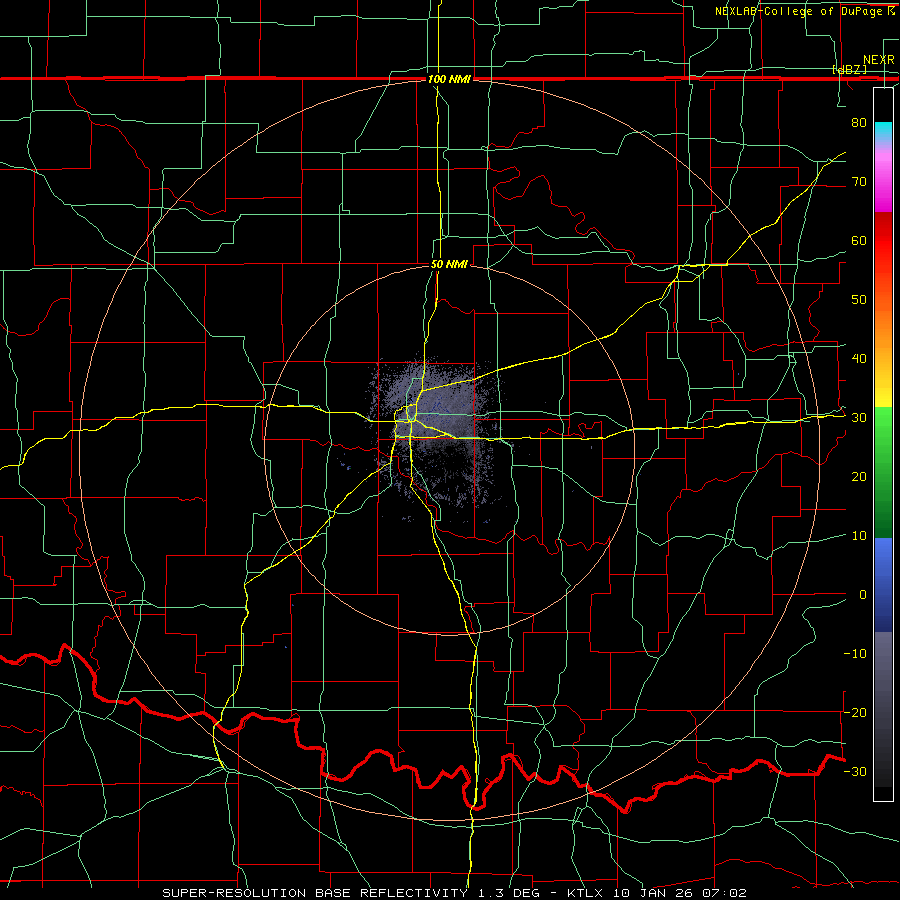This screenshot has width=900, height=900.
Task: Click the "80" value on dBZ scale
Action: pyautogui.click(x=859, y=122)
